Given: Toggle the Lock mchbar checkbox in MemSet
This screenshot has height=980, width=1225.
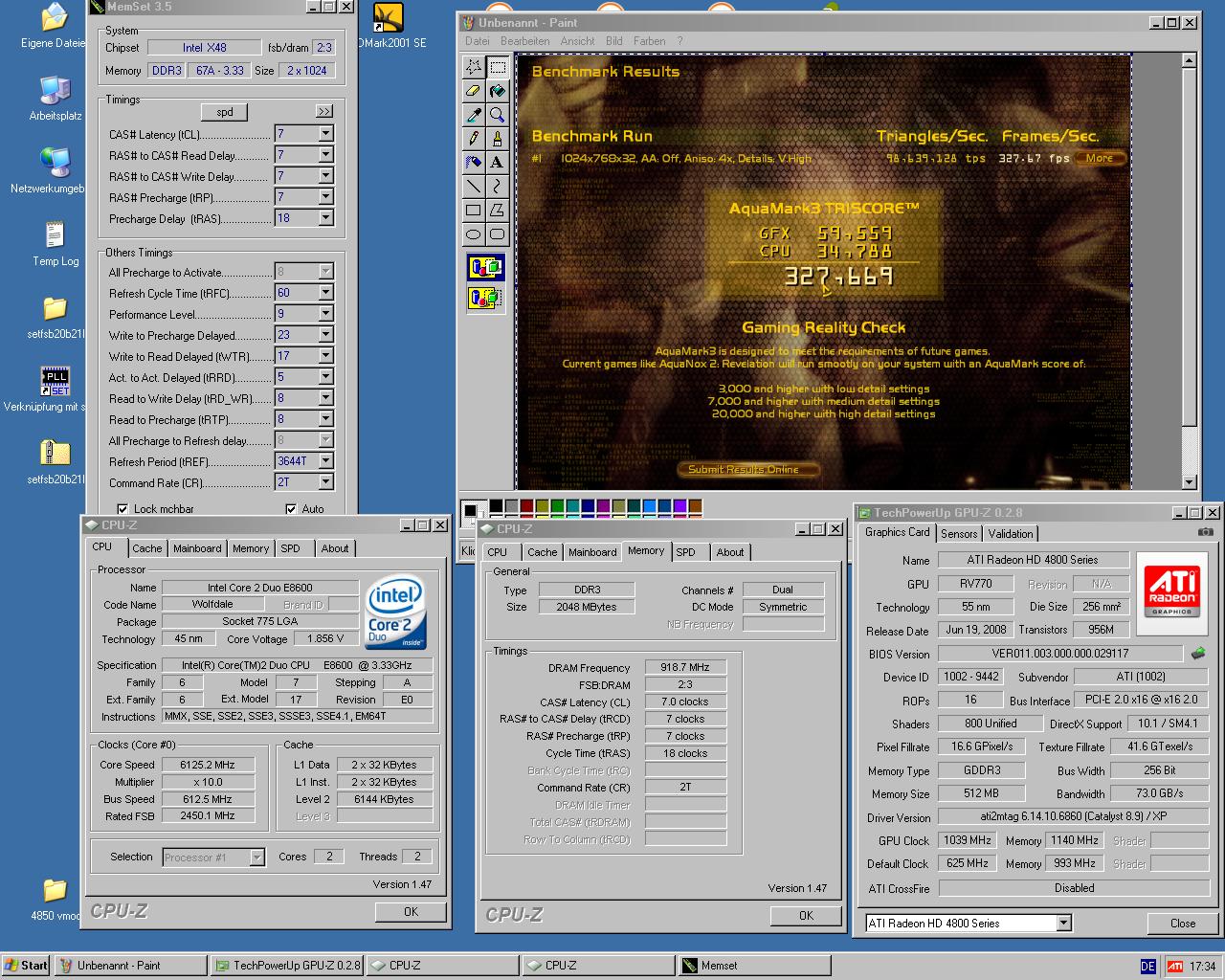Looking at the screenshot, I should [x=122, y=509].
